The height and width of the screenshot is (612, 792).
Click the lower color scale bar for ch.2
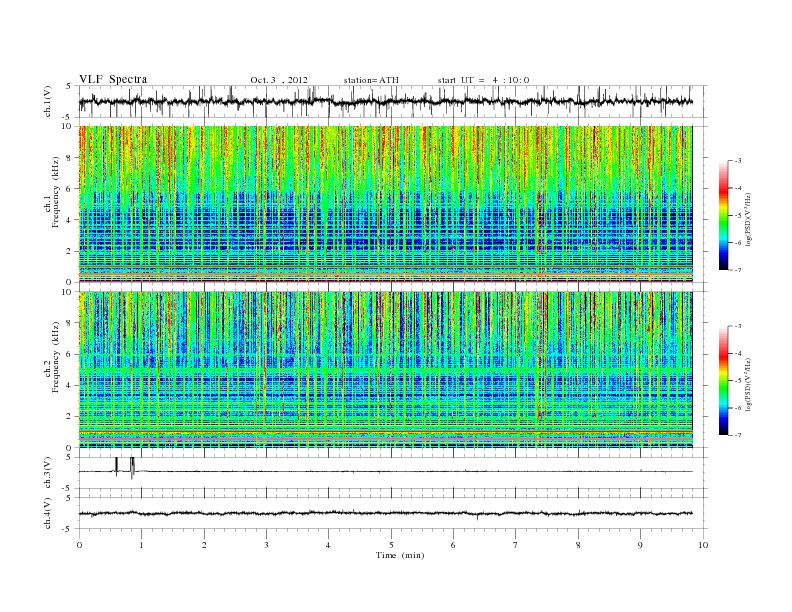click(723, 380)
